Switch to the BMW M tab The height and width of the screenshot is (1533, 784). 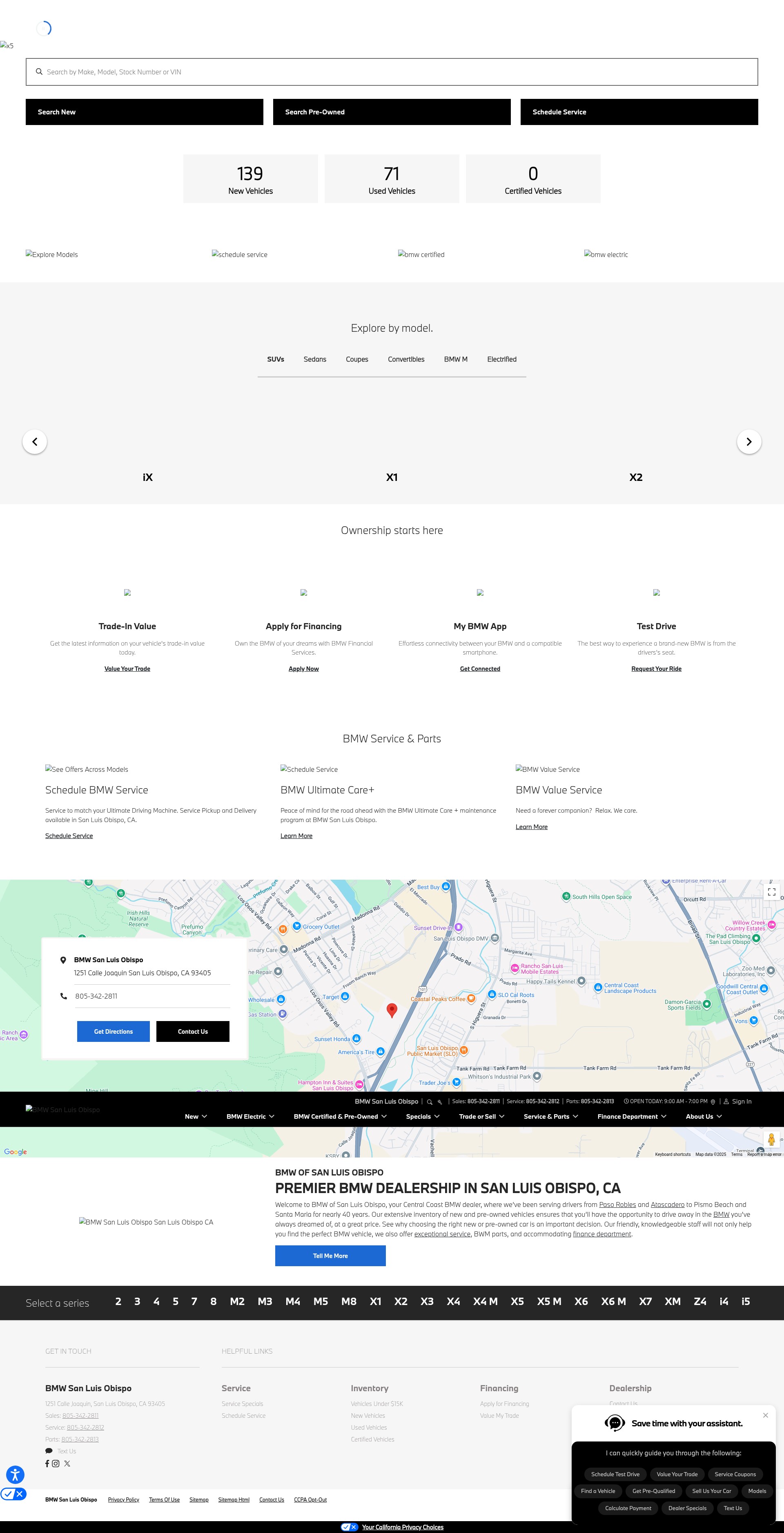tap(456, 360)
